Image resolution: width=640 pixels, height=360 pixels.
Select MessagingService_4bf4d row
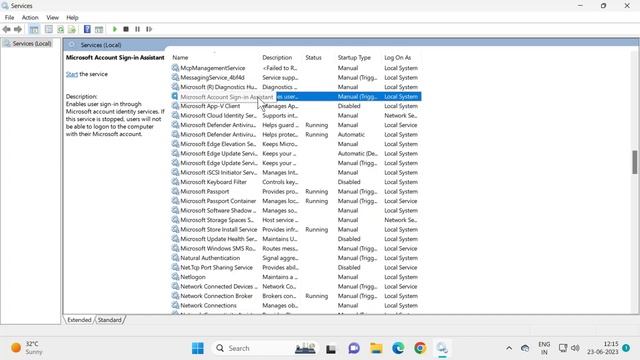coord(296,78)
